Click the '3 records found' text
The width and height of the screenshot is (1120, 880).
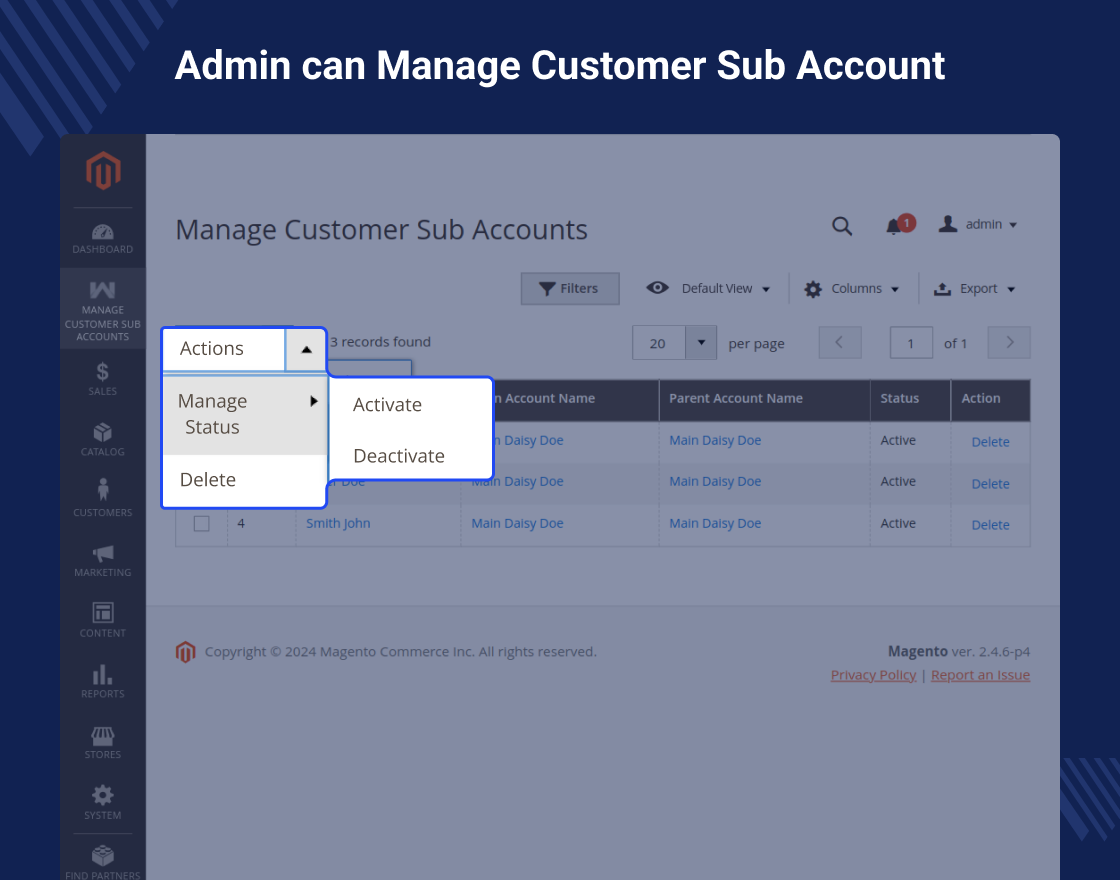[x=380, y=342]
